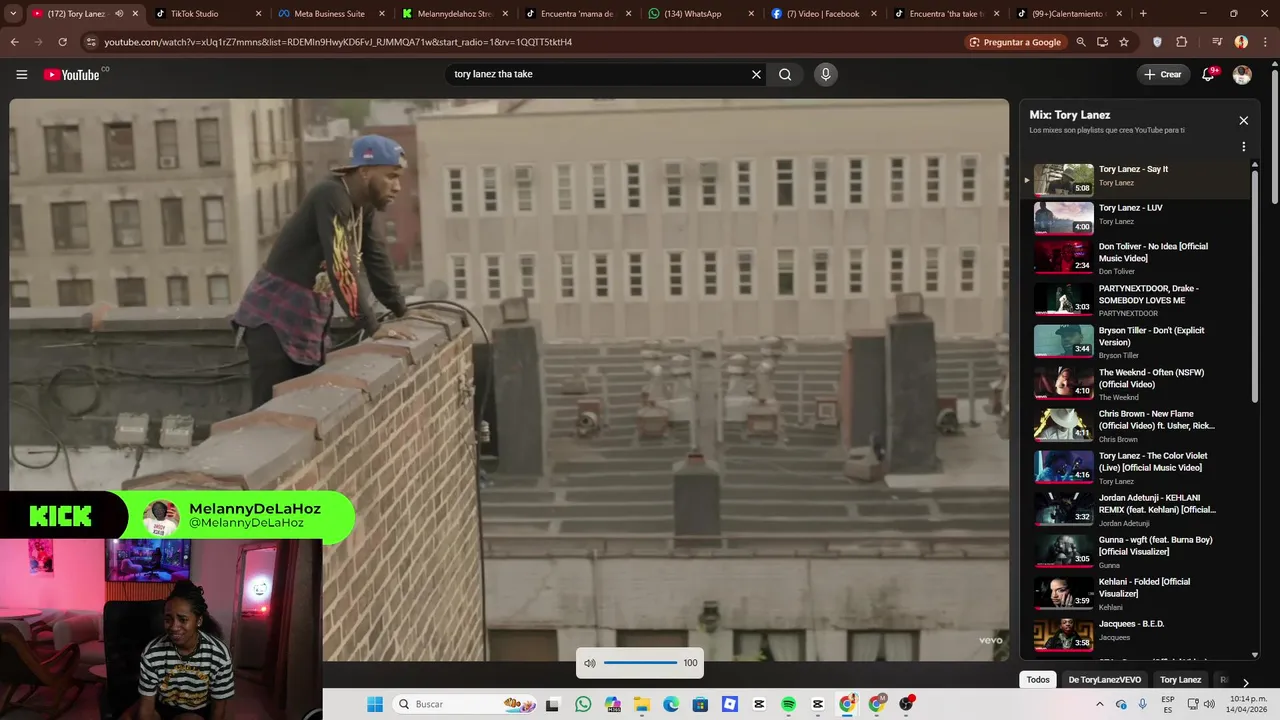
Task: Open Tory Lanez - The Color Violet thumbnail
Action: tap(1063, 467)
